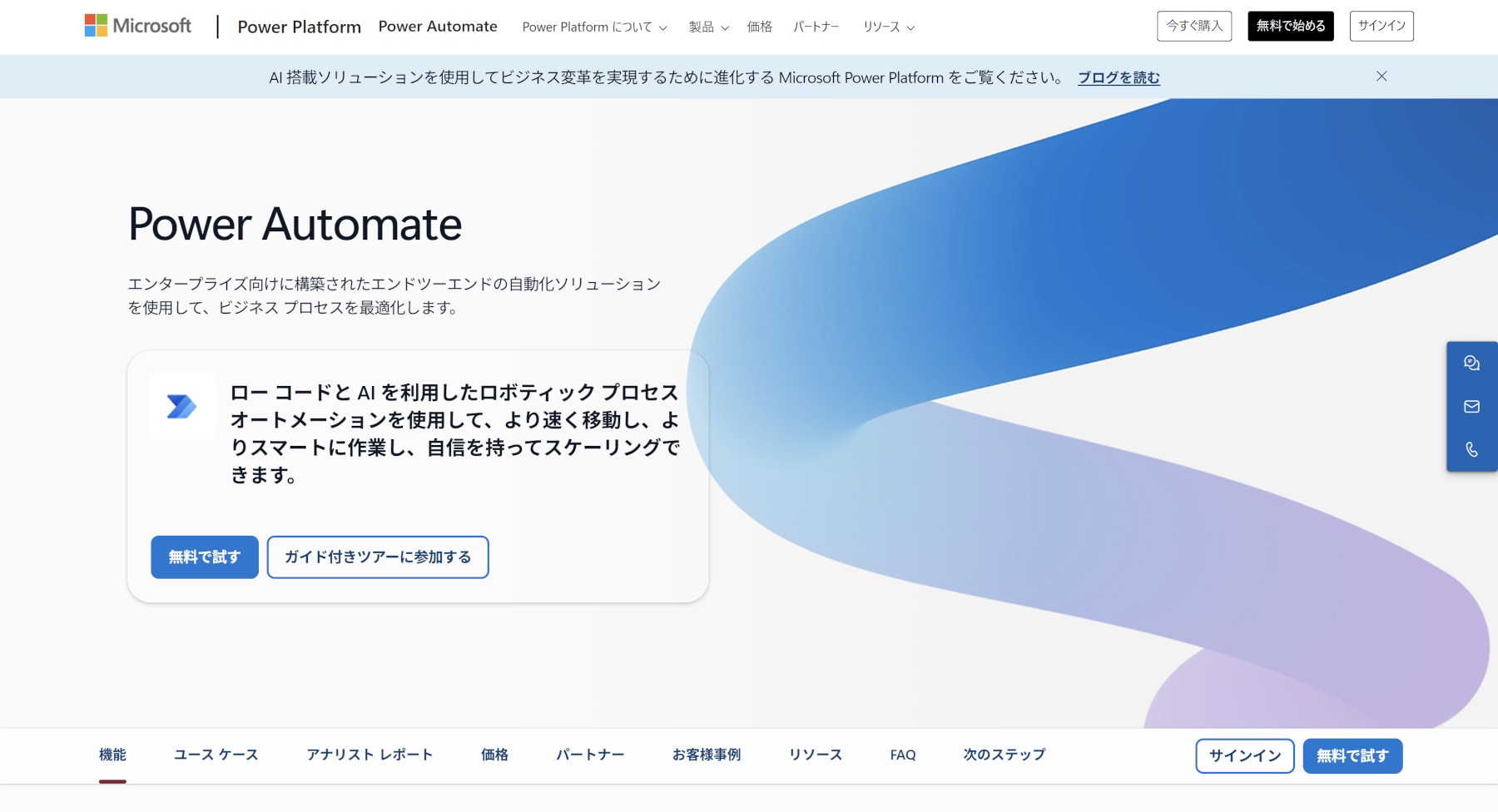
Task: Click ガイド付きツアーに参加する button
Action: click(x=378, y=557)
